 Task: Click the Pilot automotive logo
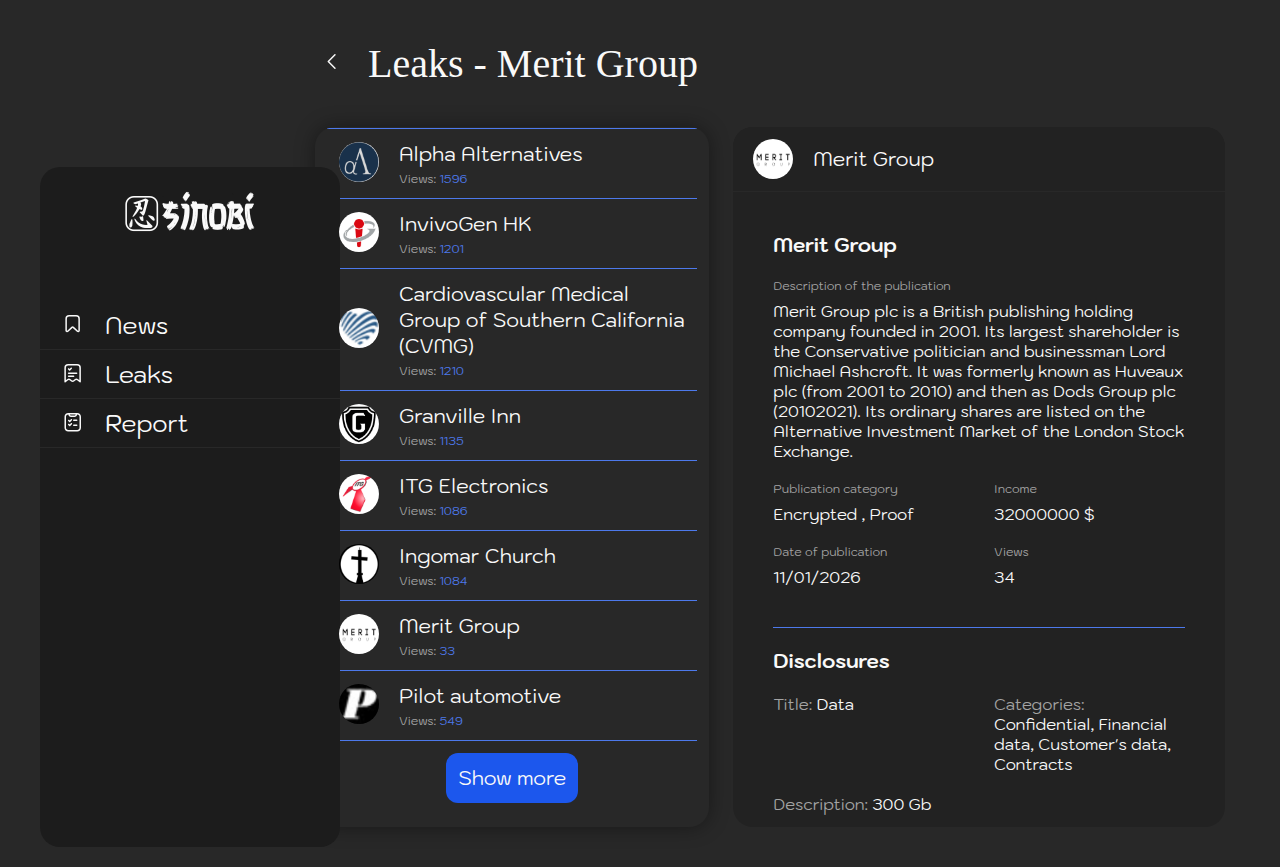click(359, 704)
